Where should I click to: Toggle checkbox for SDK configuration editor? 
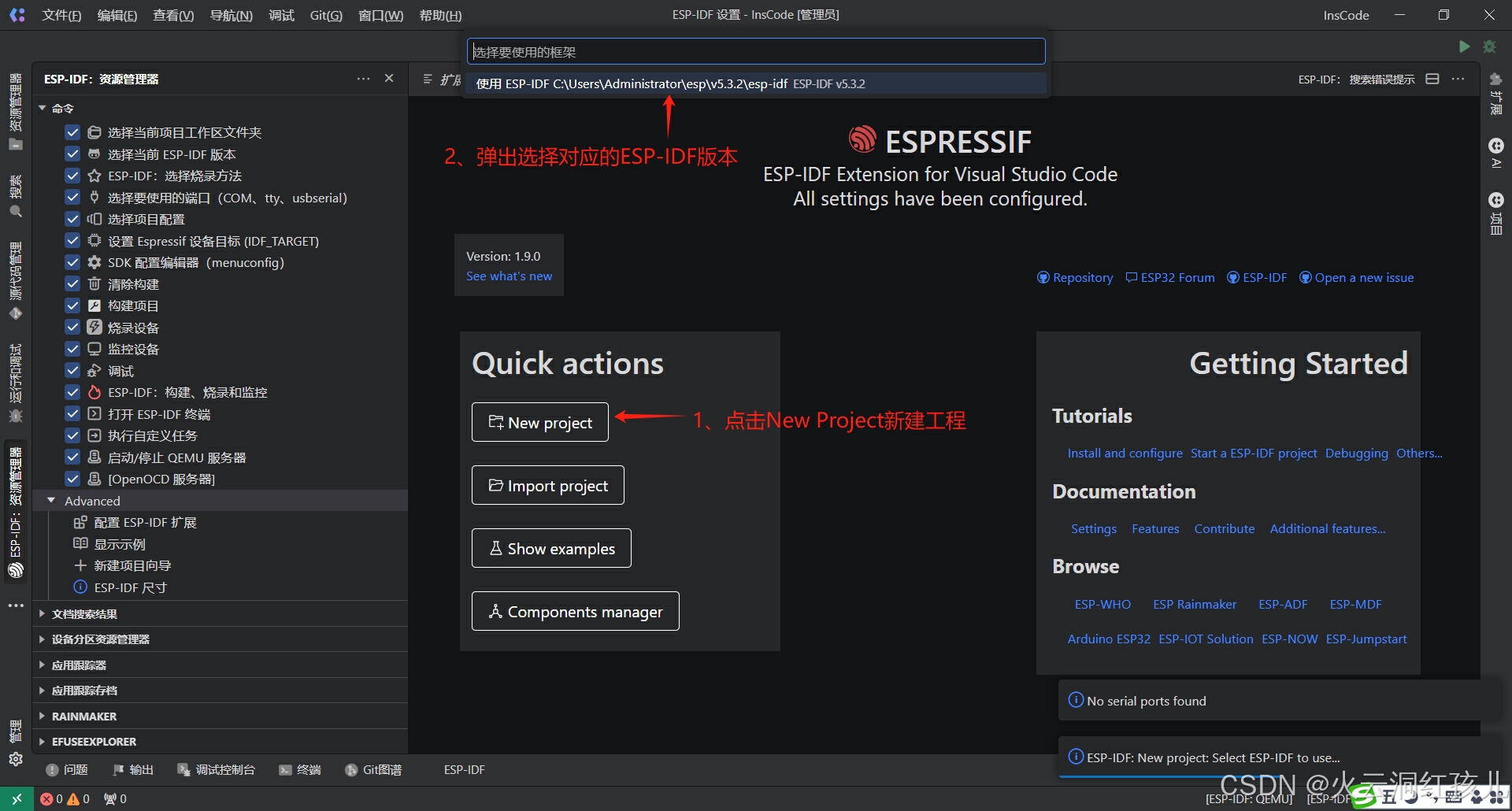pos(72,262)
